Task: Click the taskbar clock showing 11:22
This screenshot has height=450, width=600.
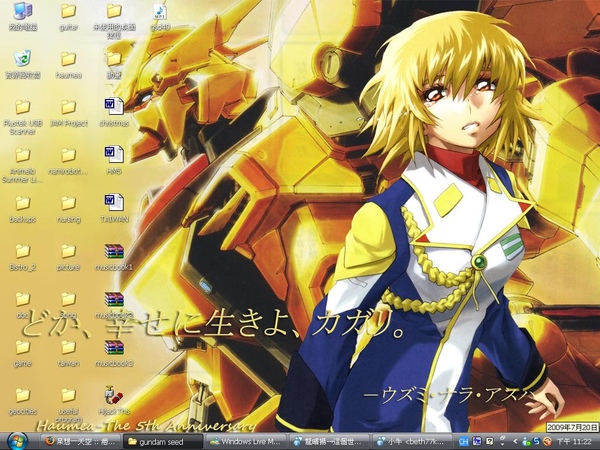Action: pos(574,442)
